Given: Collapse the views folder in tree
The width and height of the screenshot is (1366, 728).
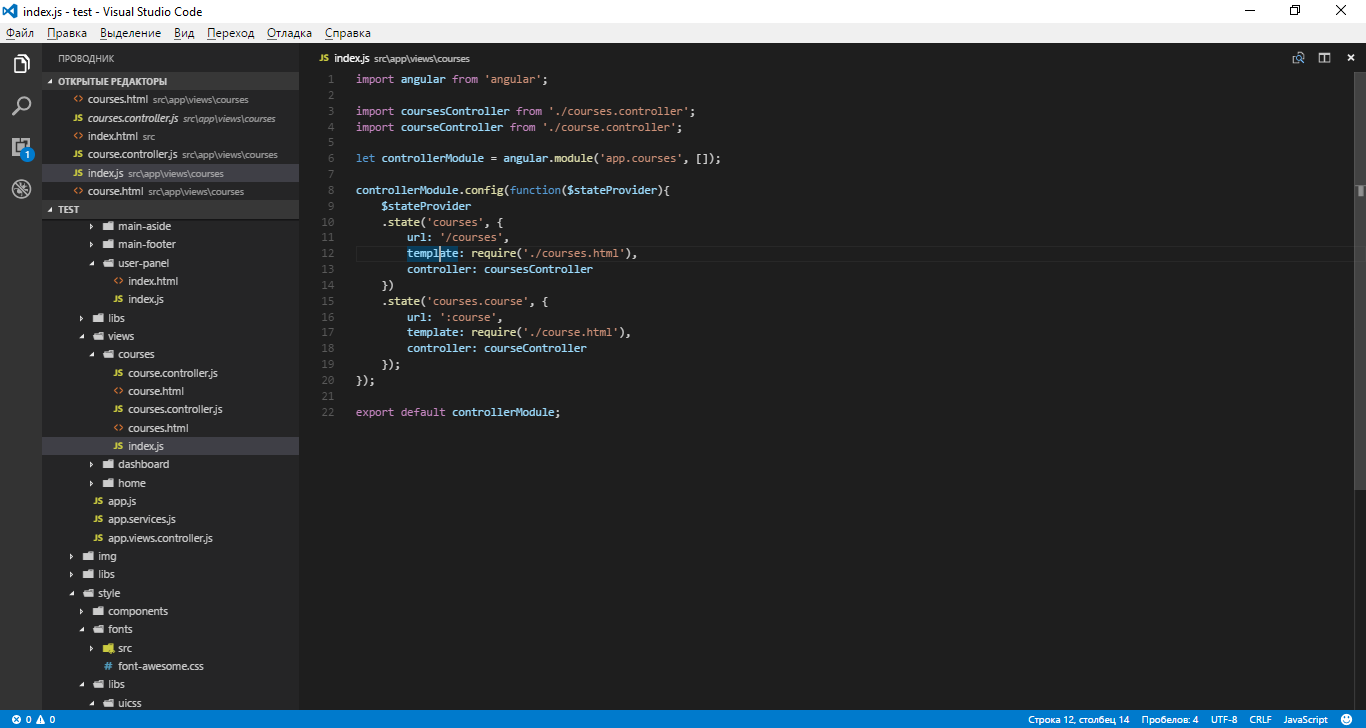Looking at the screenshot, I should click(120, 337).
